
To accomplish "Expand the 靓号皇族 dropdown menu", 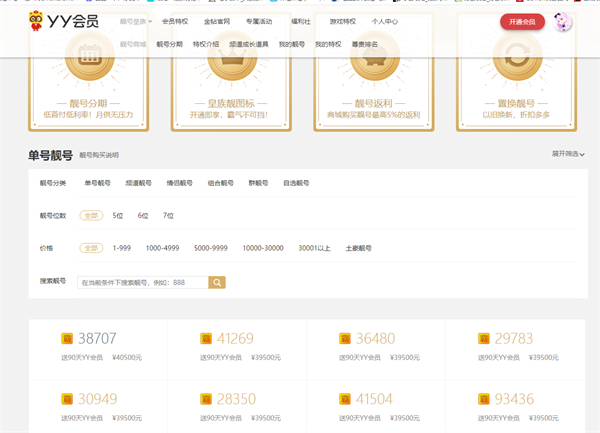I will 136,21.
